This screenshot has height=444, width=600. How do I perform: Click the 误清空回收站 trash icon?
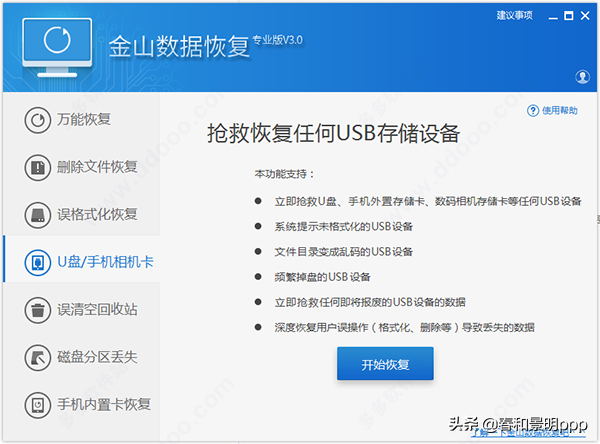coord(38,310)
